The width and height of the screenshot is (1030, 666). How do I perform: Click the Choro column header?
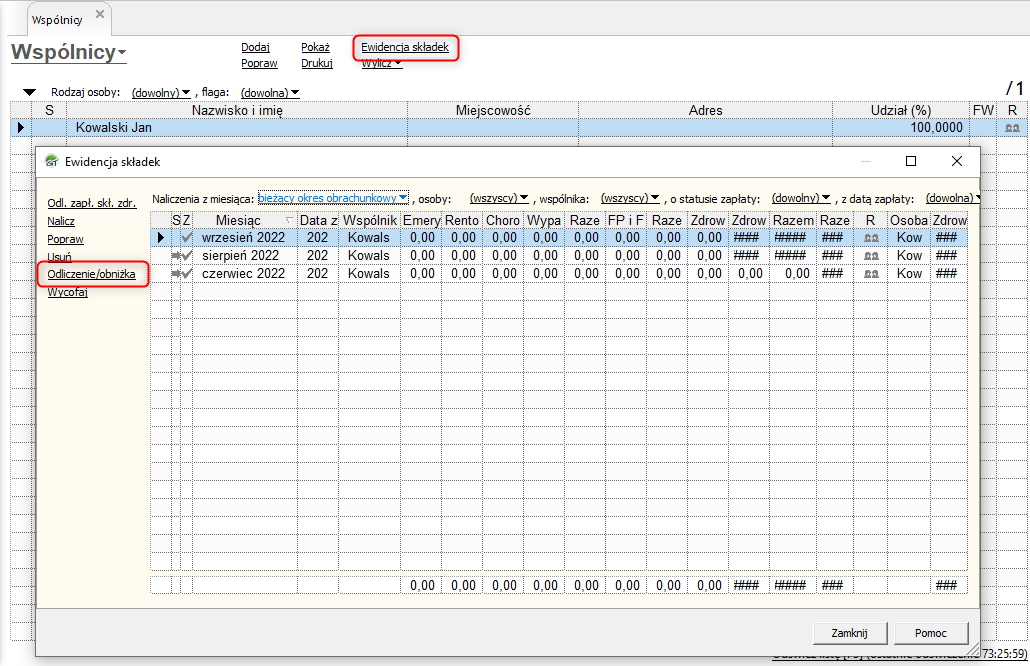[x=503, y=220]
